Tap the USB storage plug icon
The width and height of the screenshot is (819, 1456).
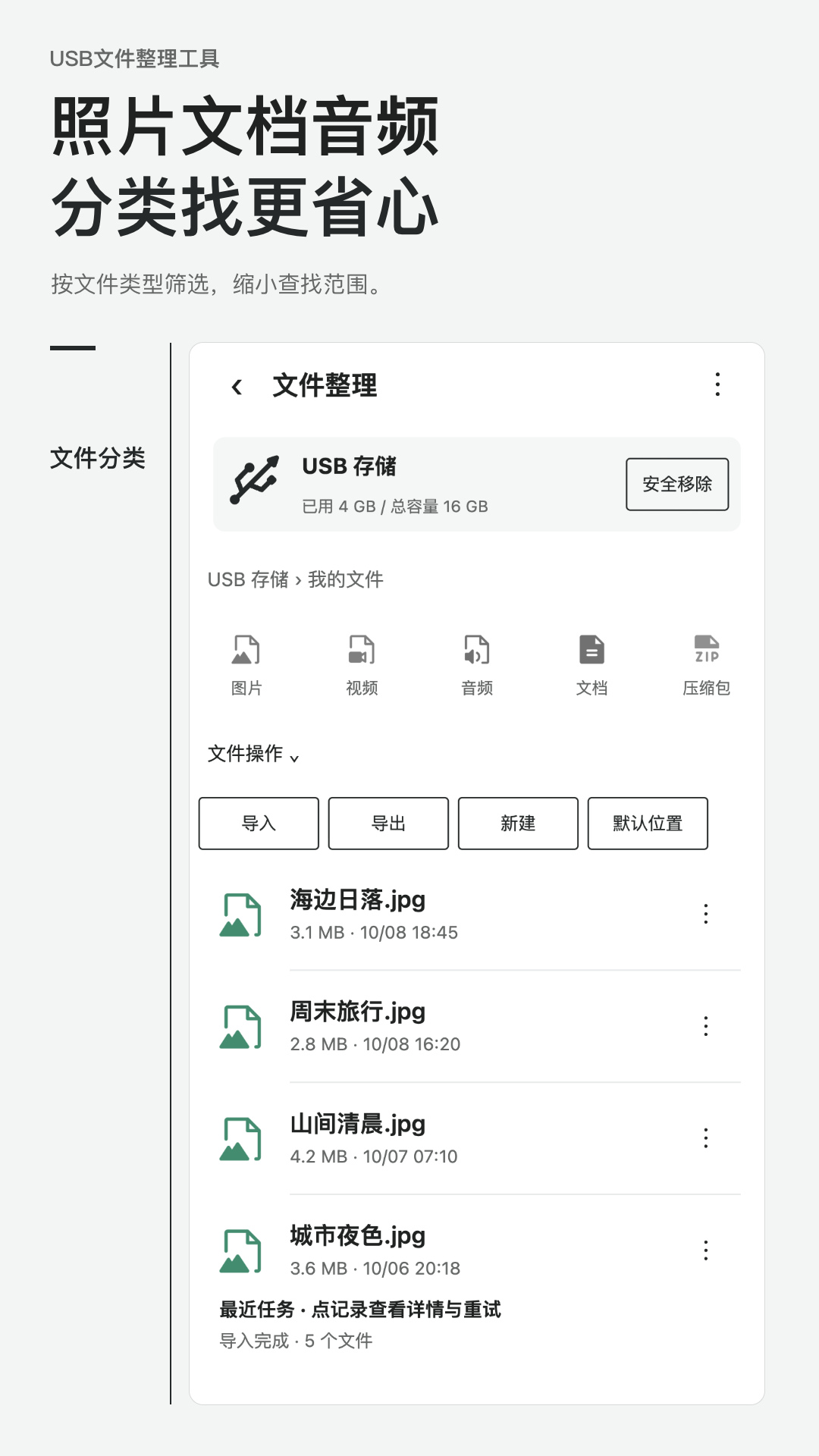point(254,480)
